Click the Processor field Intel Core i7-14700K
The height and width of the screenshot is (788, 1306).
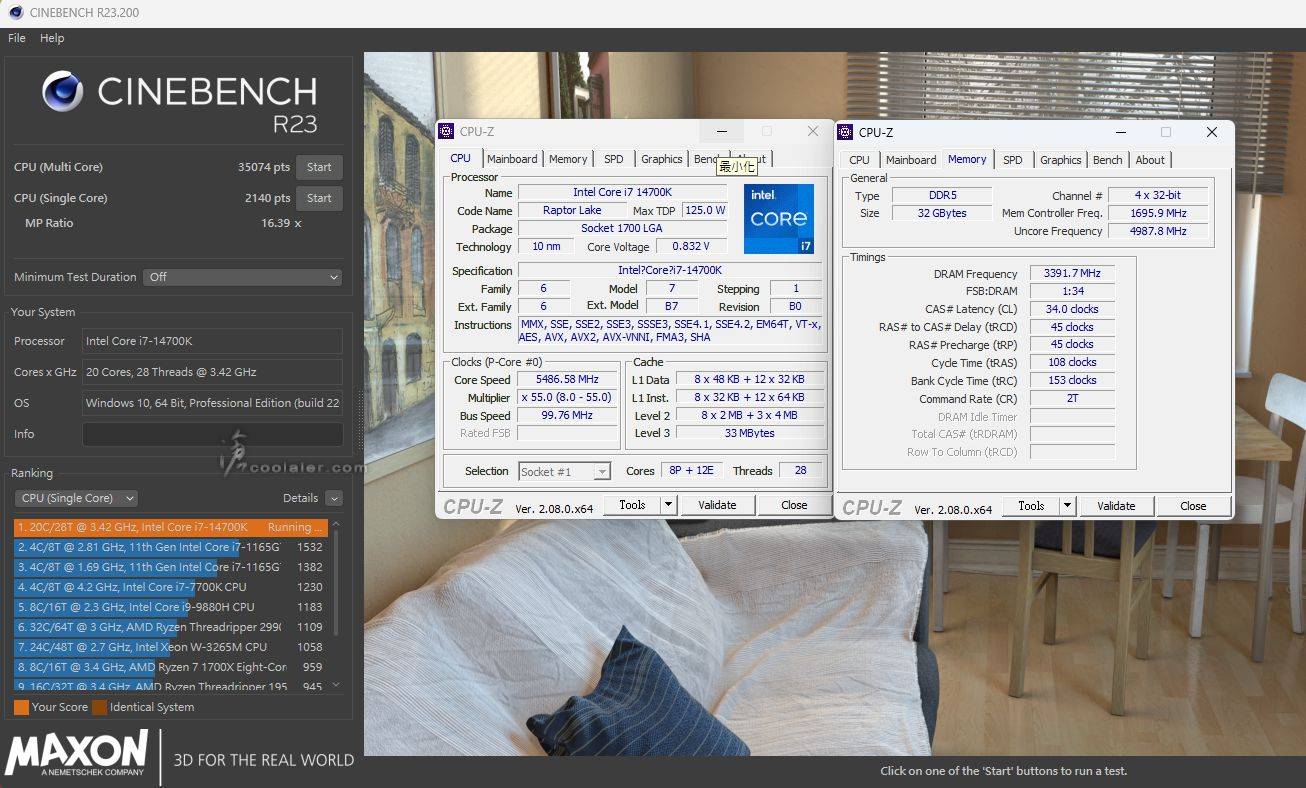(x=212, y=341)
